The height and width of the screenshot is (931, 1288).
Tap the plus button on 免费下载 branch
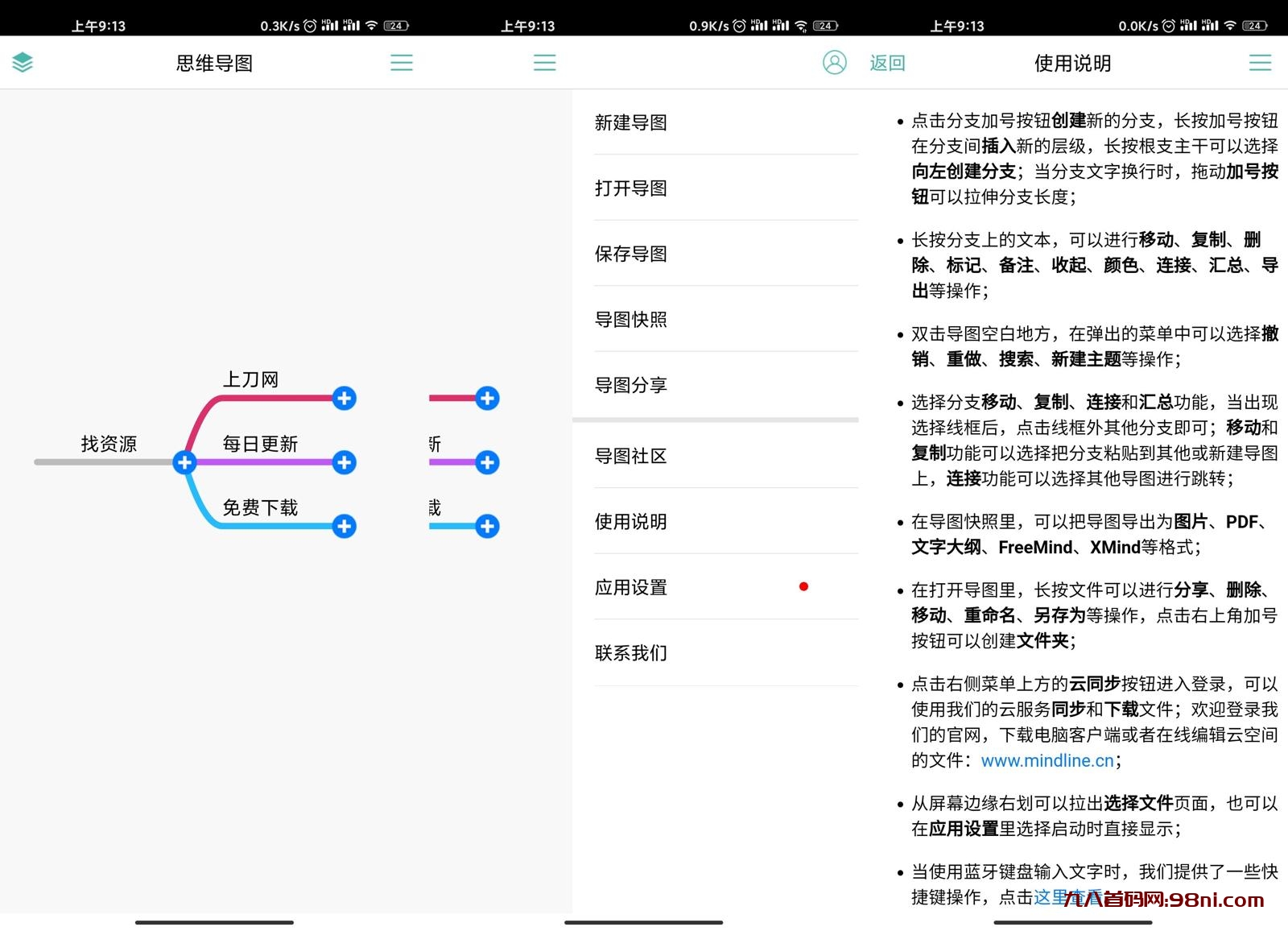[345, 526]
